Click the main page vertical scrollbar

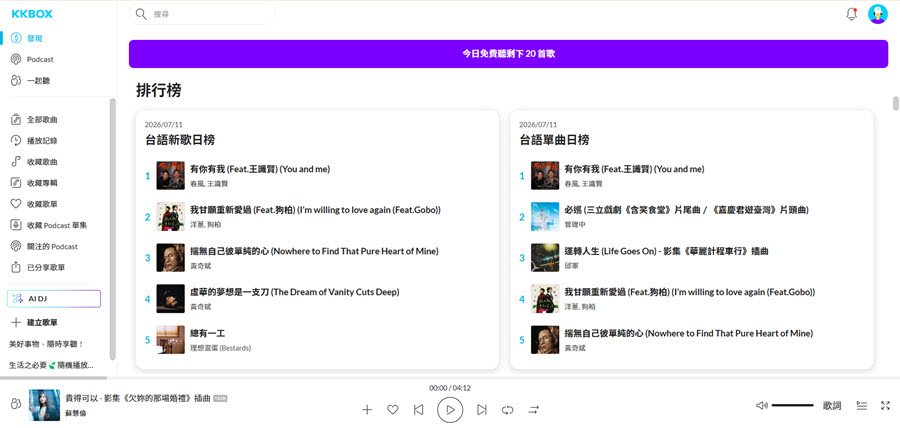click(895, 103)
